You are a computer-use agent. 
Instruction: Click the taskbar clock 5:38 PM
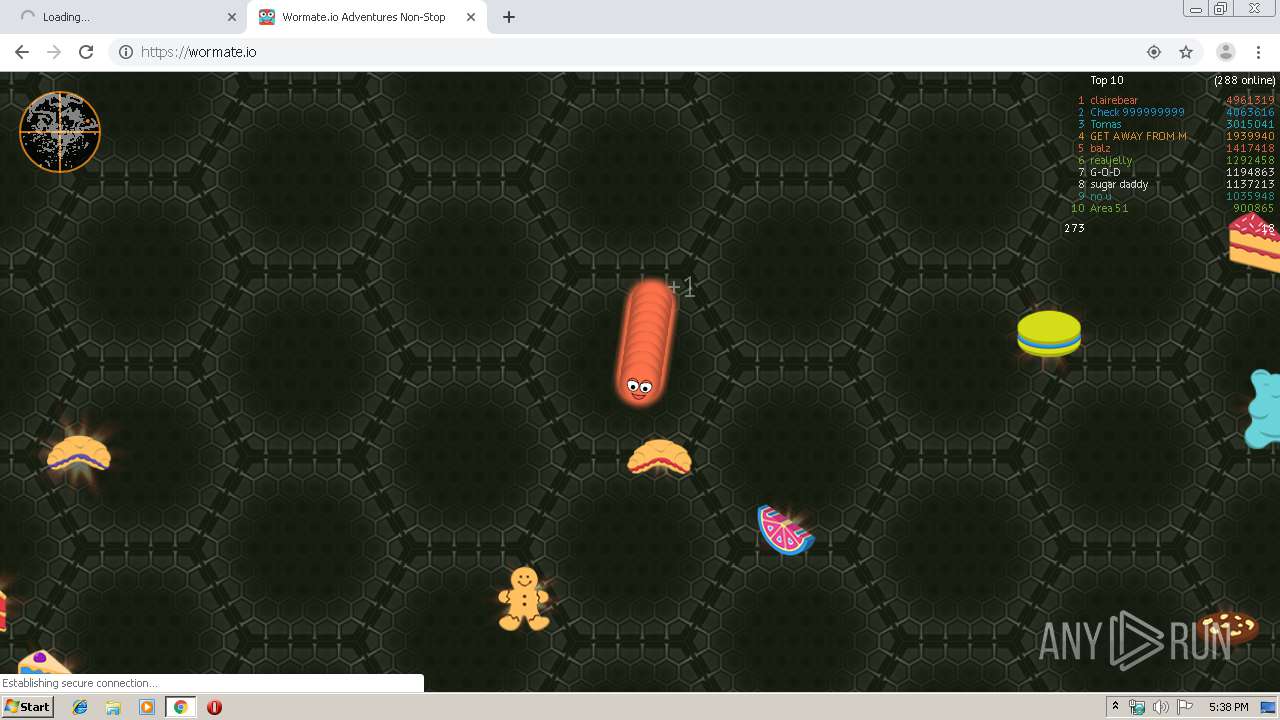tap(1229, 707)
